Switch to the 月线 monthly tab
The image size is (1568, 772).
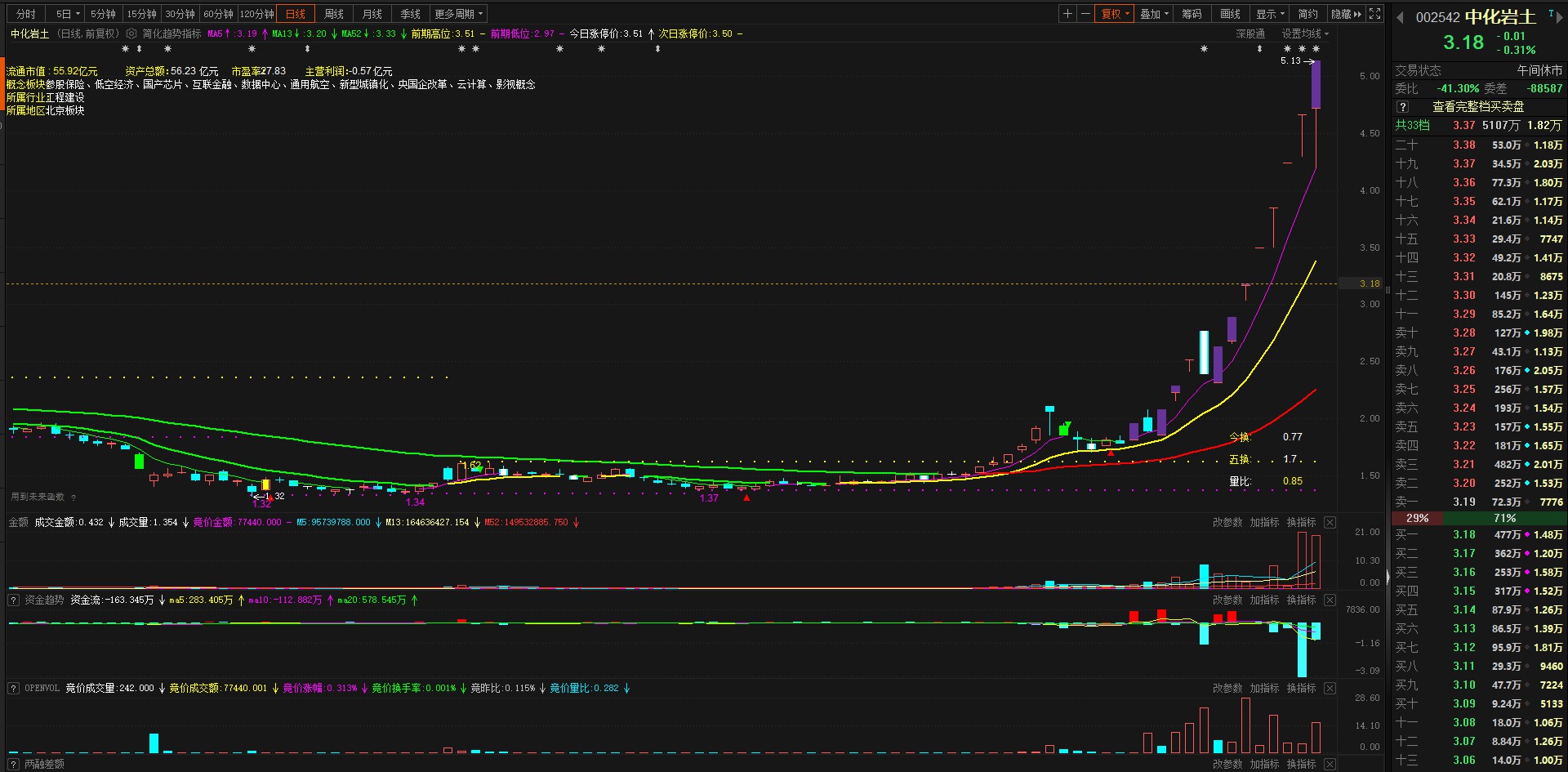[372, 14]
